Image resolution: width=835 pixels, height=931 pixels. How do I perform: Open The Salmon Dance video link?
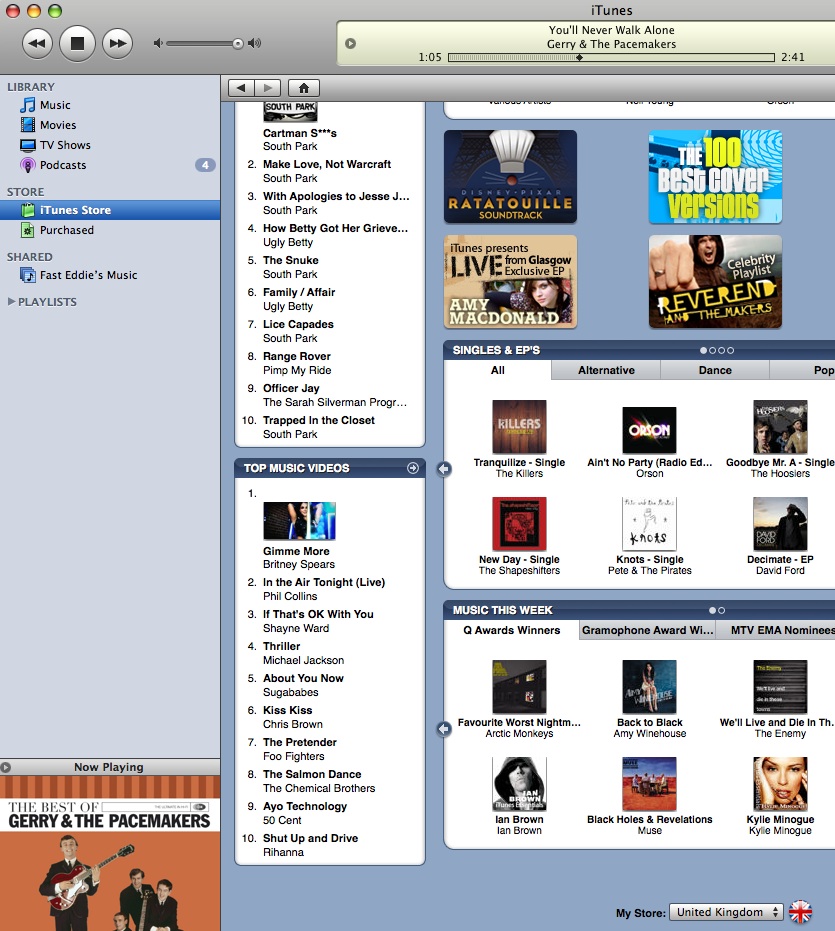(x=312, y=774)
